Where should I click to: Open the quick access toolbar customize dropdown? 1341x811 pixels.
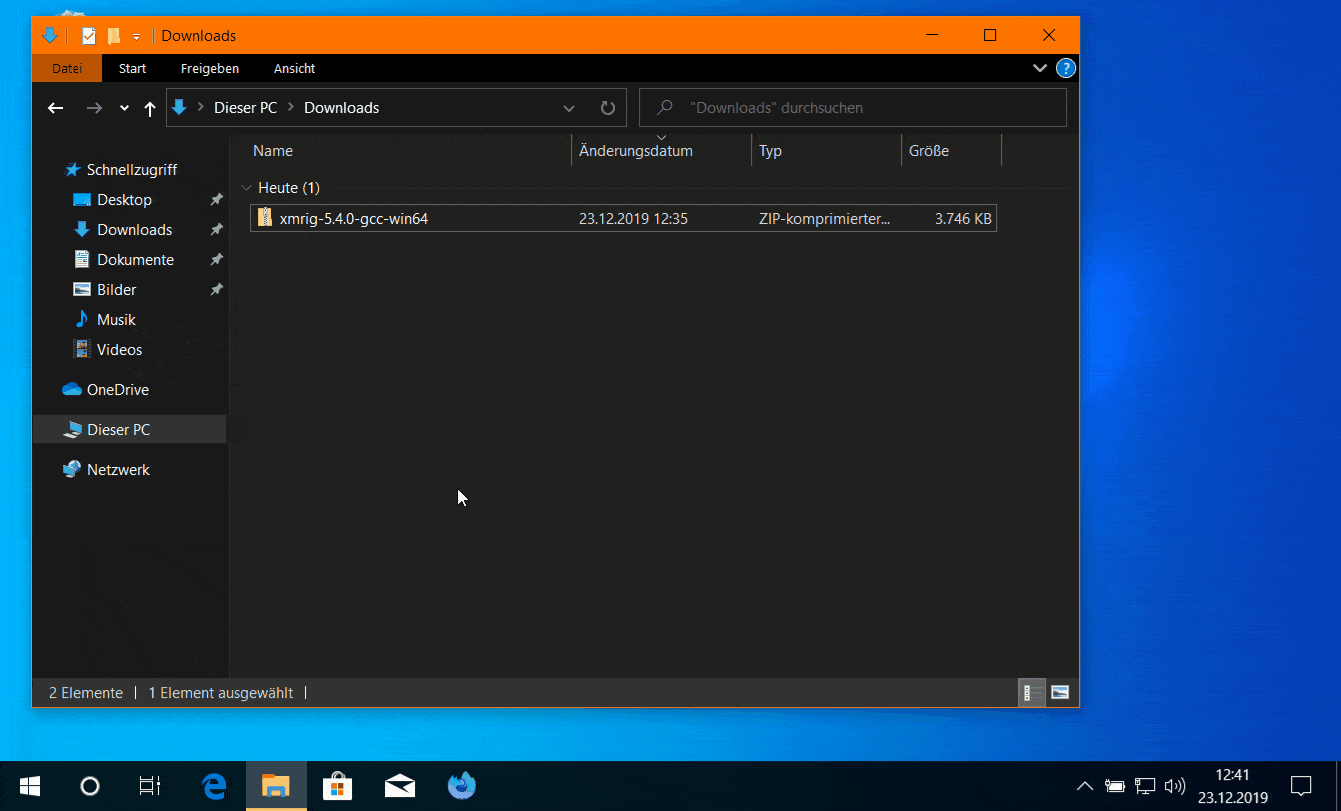coord(136,36)
